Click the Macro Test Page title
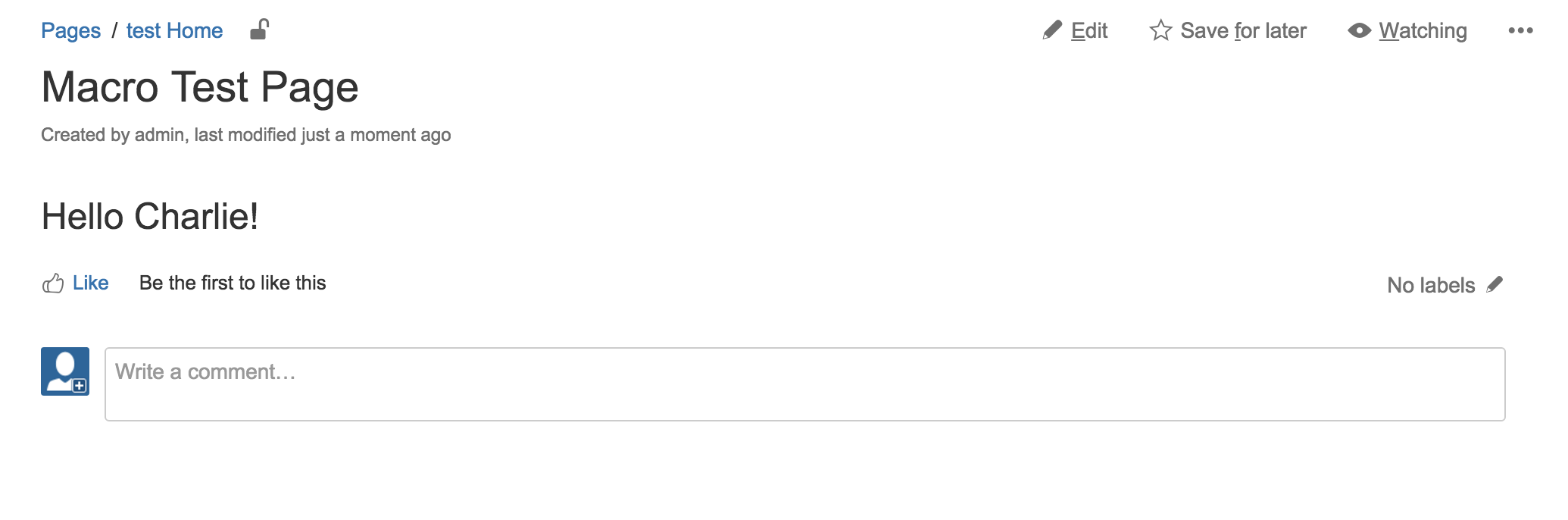This screenshot has height=520, width=1568. coord(200,87)
